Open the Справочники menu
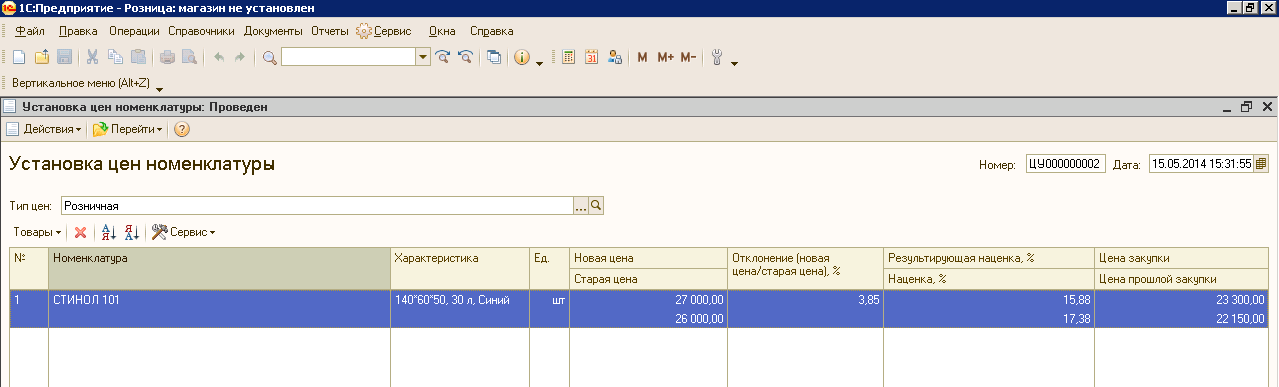The image size is (1279, 387). coord(201,31)
